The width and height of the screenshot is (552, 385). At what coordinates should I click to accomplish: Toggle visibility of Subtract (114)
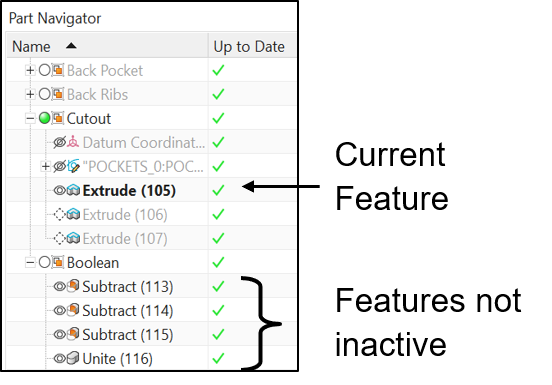[59, 310]
